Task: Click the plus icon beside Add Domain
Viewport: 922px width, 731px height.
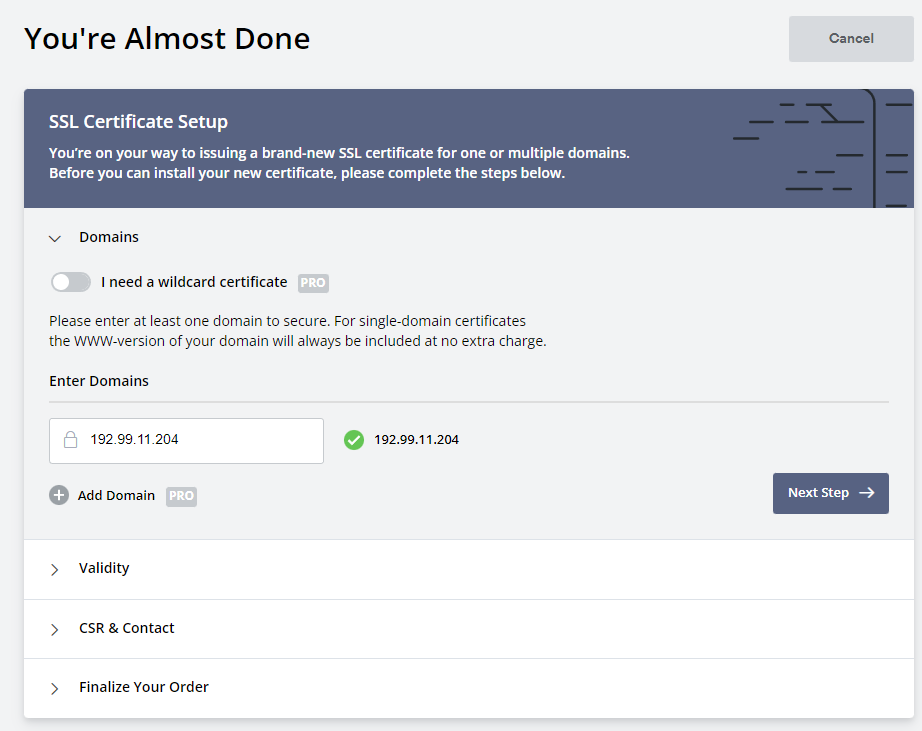Action: coord(59,495)
